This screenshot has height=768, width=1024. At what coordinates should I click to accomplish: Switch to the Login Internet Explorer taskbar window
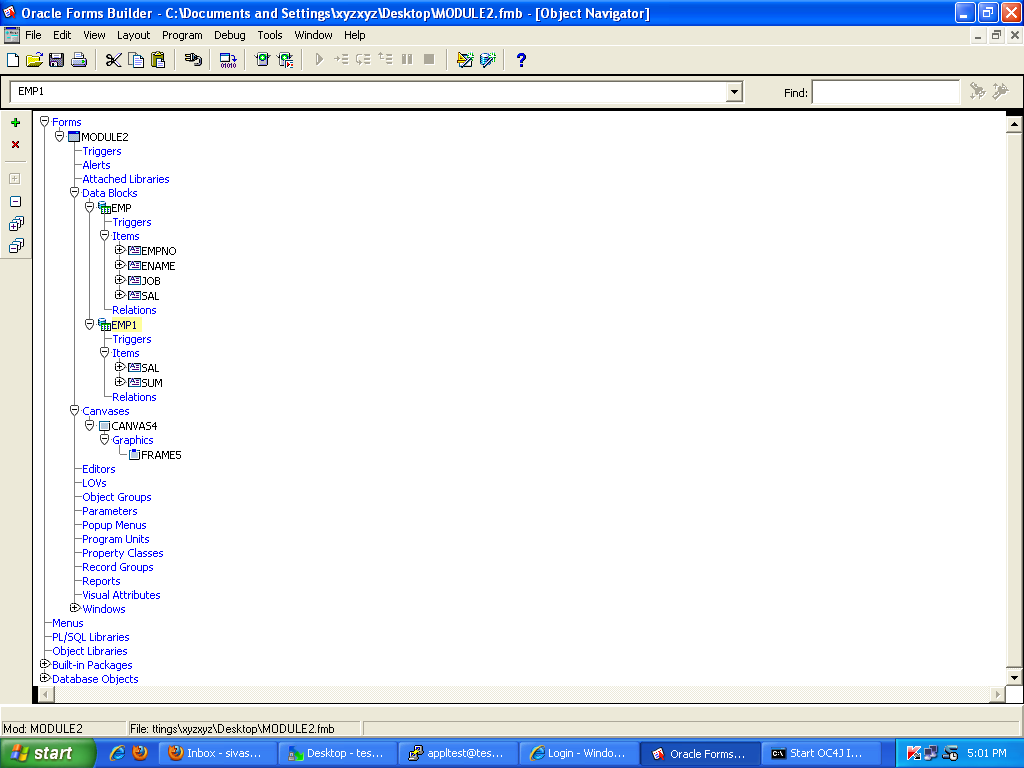point(579,753)
